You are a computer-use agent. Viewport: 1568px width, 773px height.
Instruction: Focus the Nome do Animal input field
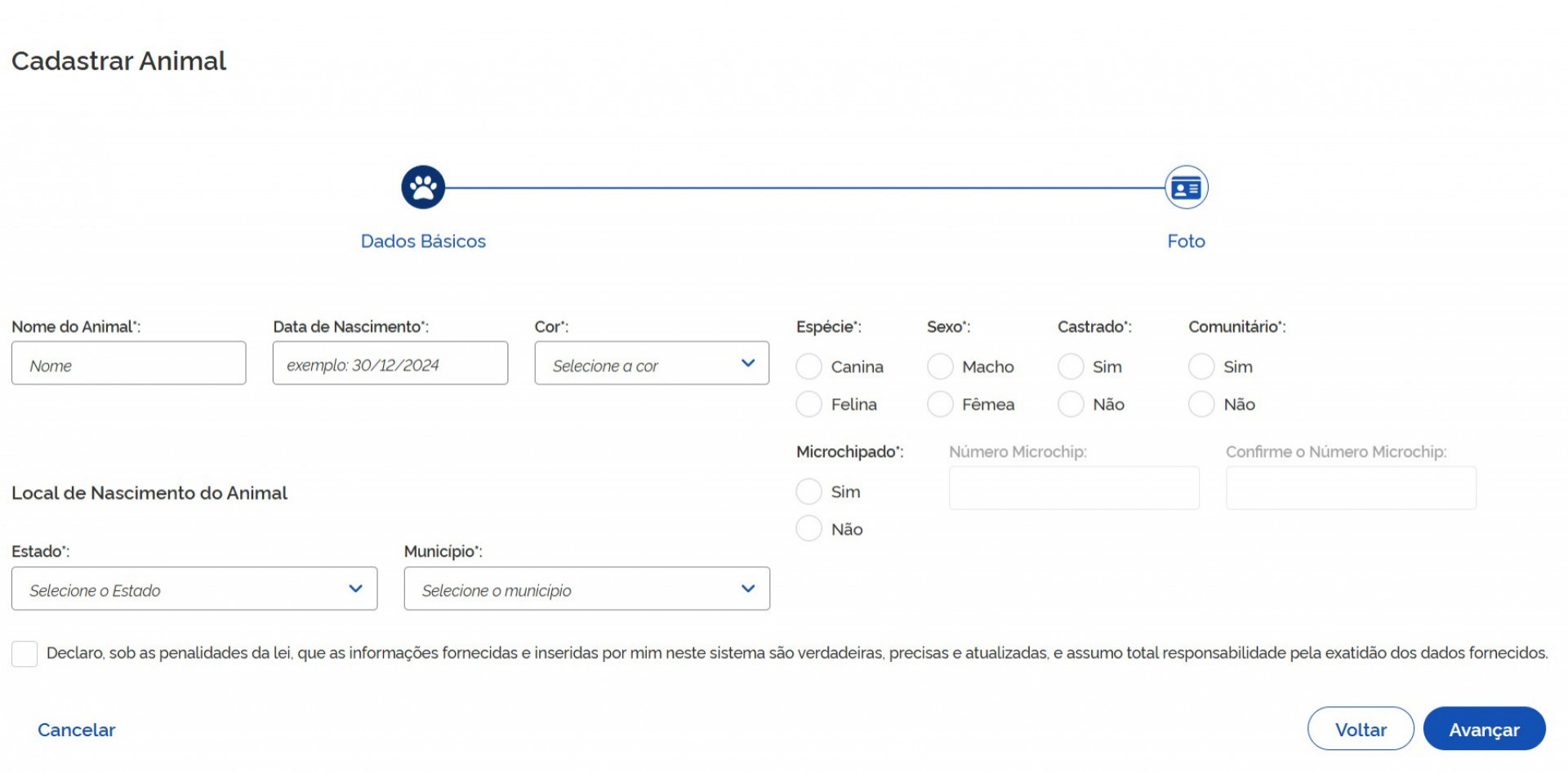[x=129, y=364]
